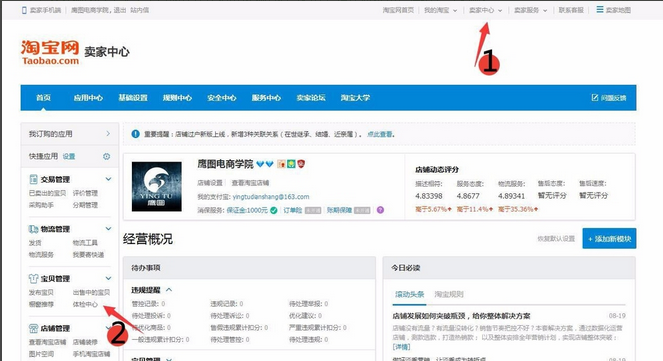Open the 卖家论坛 navigation tab
This screenshot has width=663, height=361.
(311, 98)
